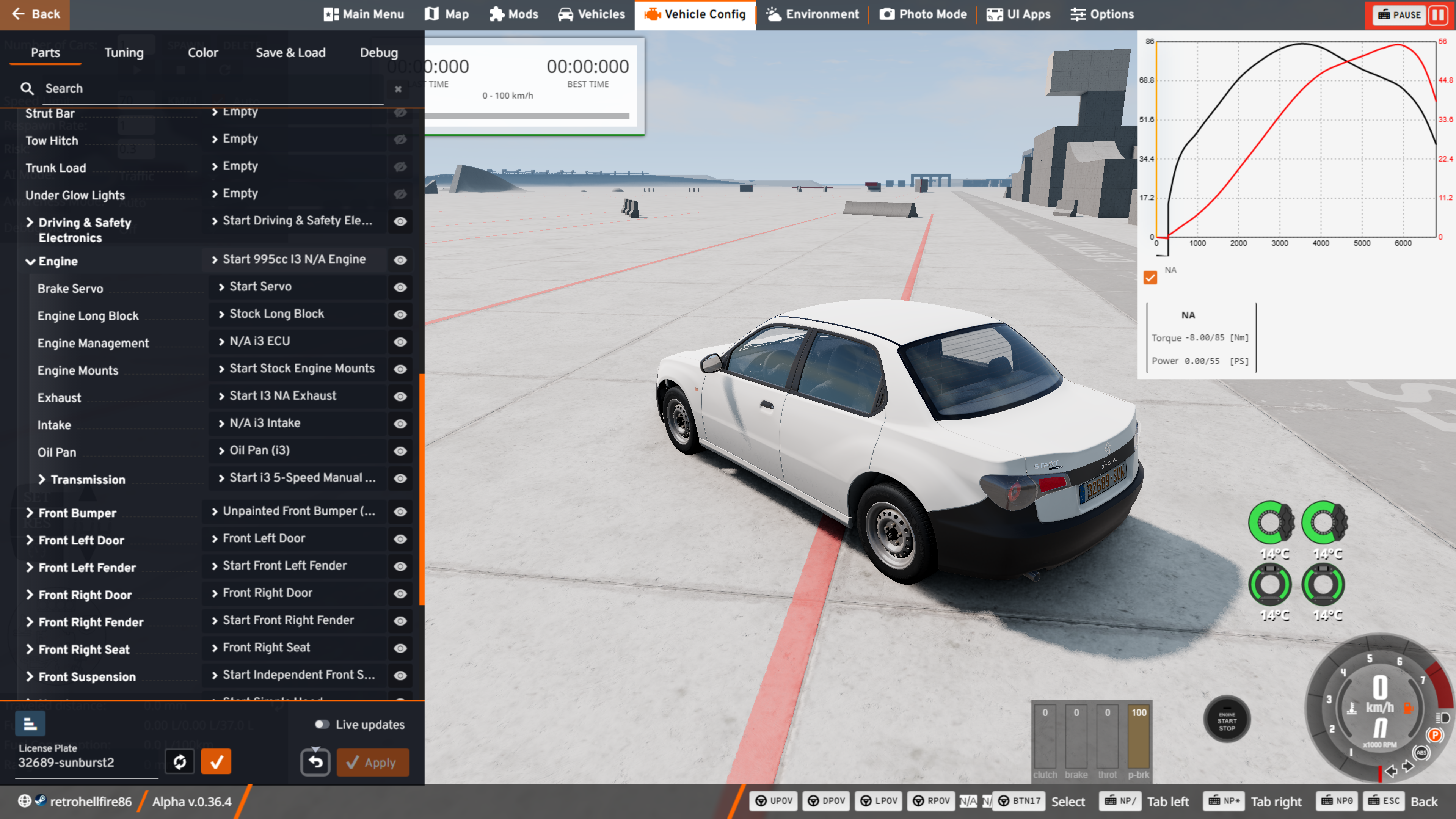The image size is (1456, 819).
Task: Click the license plate regenerate icon
Action: click(x=180, y=761)
